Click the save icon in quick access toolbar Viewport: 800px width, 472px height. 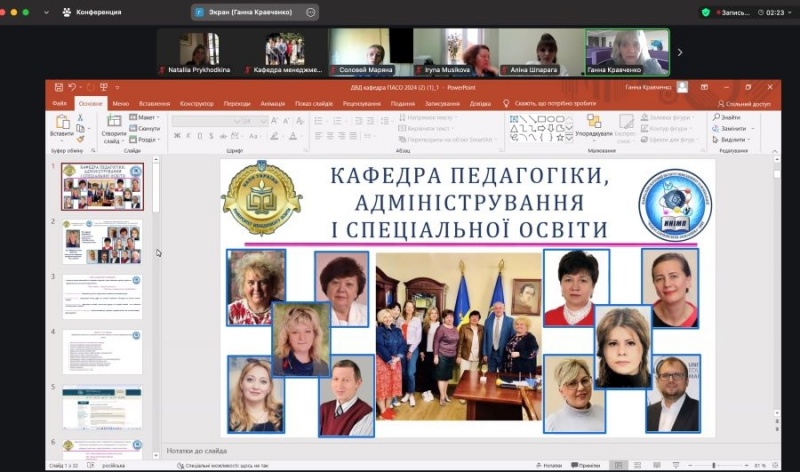coord(59,88)
